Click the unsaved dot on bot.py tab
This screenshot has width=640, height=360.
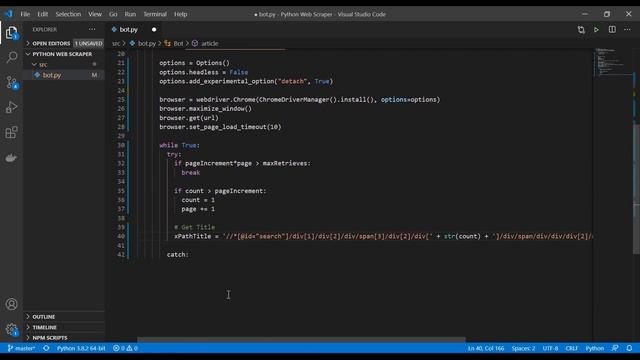[x=154, y=29]
